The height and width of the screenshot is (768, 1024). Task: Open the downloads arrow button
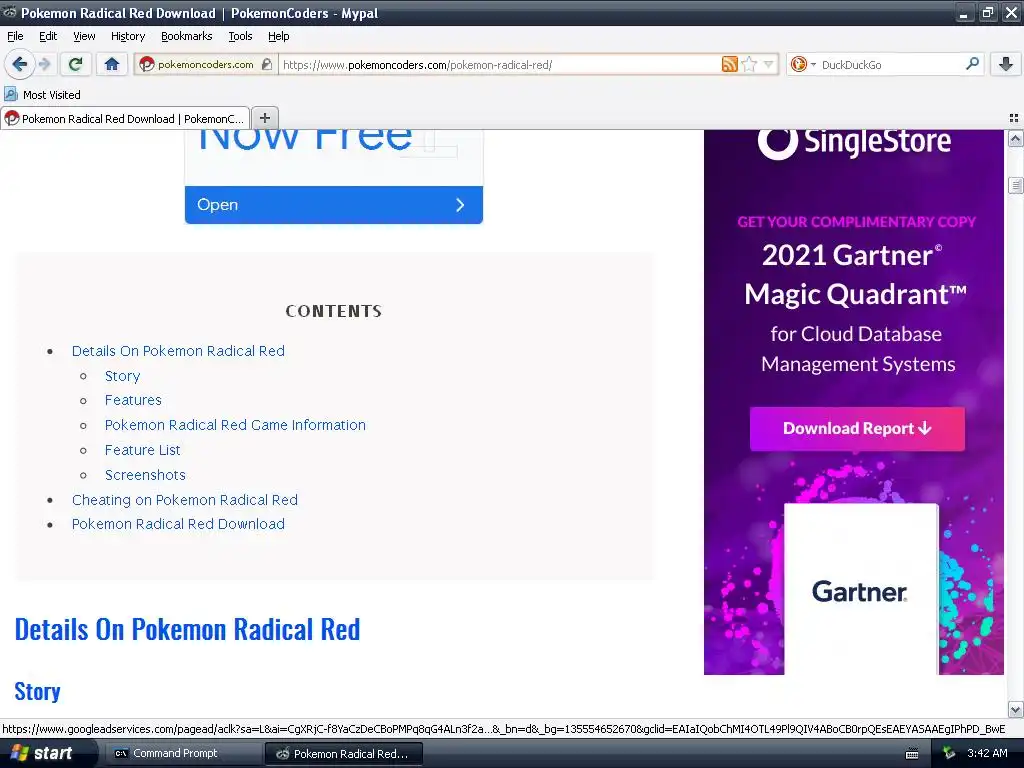(1006, 64)
